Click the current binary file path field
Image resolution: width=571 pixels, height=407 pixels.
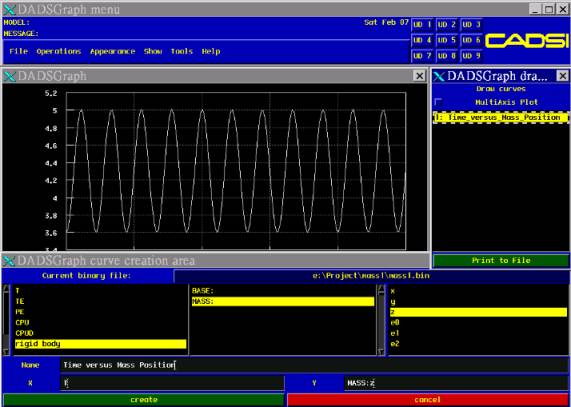pyautogui.click(x=371, y=276)
